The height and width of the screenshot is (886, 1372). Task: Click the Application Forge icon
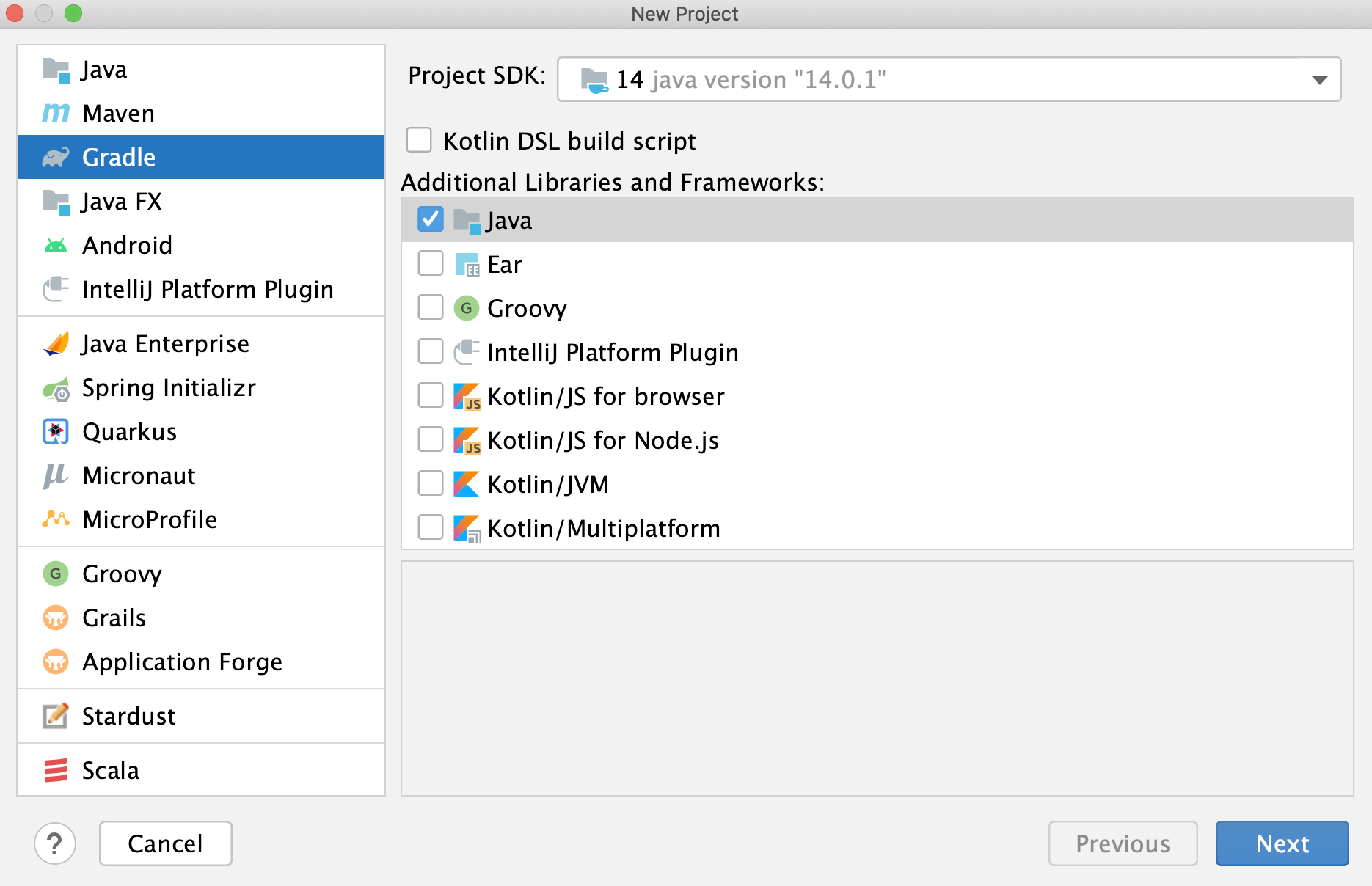pyautogui.click(x=56, y=662)
